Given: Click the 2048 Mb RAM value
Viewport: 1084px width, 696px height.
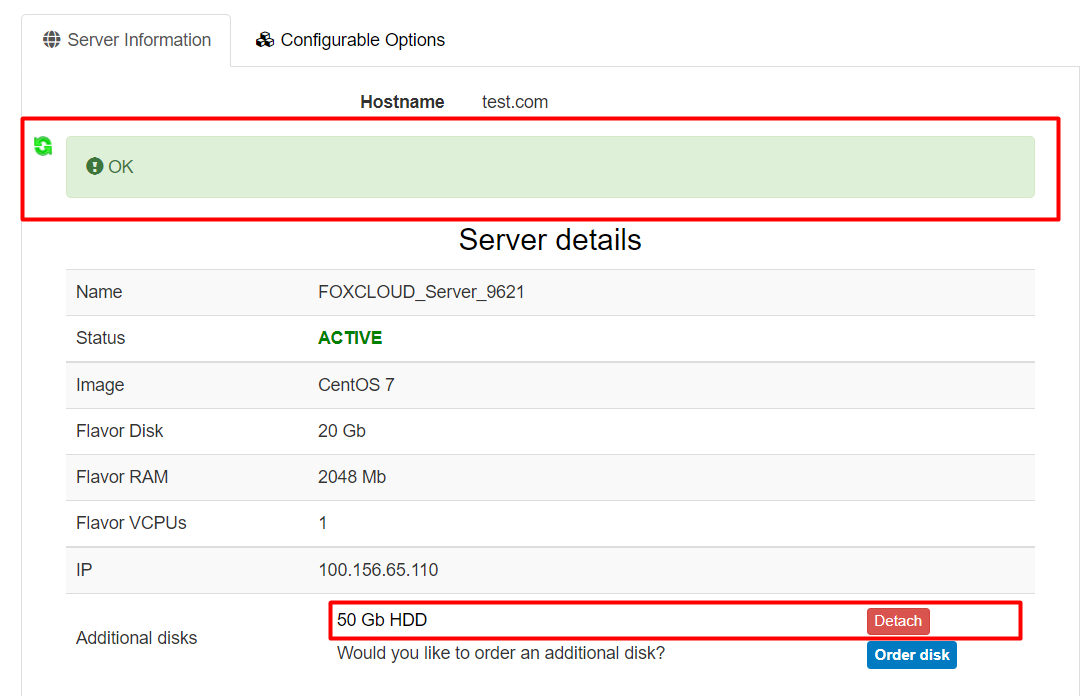Looking at the screenshot, I should (x=352, y=477).
